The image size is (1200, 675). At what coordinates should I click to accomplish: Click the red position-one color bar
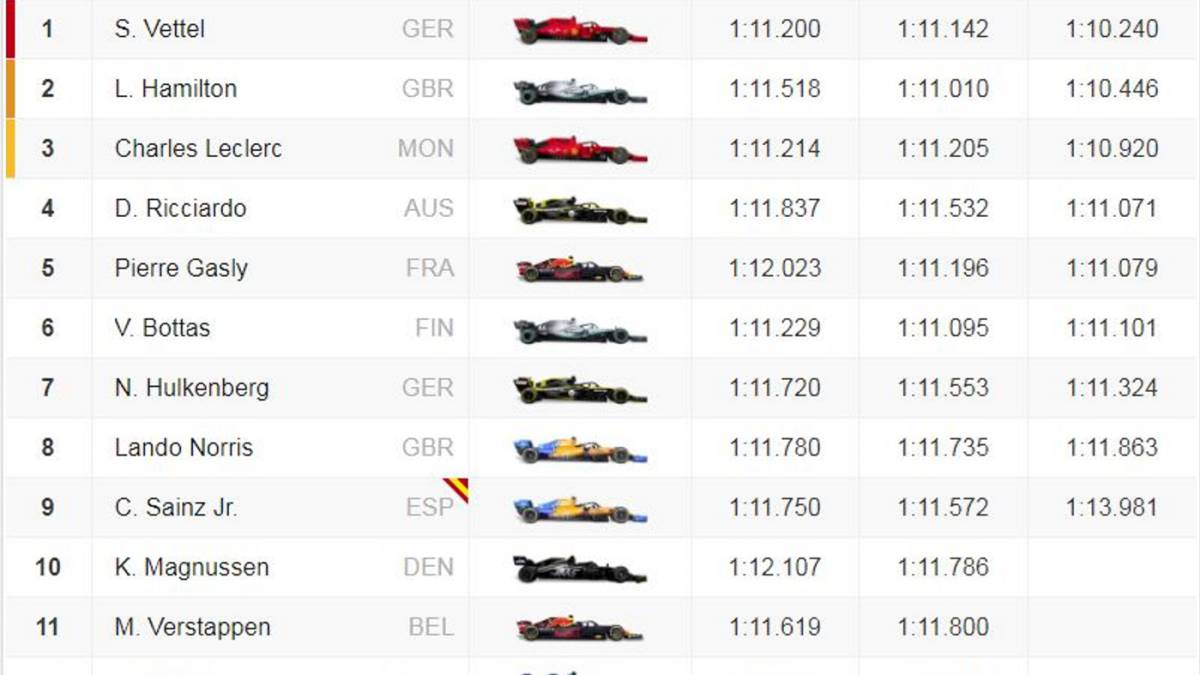(x=10, y=29)
